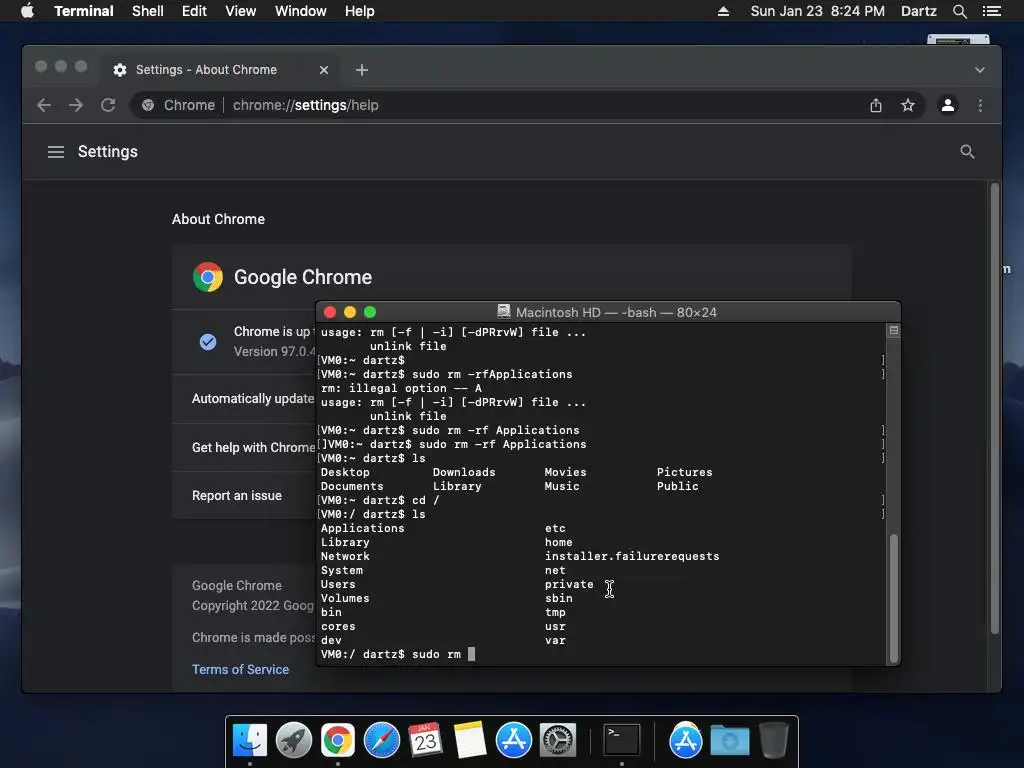Zoom the Terminal window with green button
Screen dimensions: 1024x768
click(370, 312)
